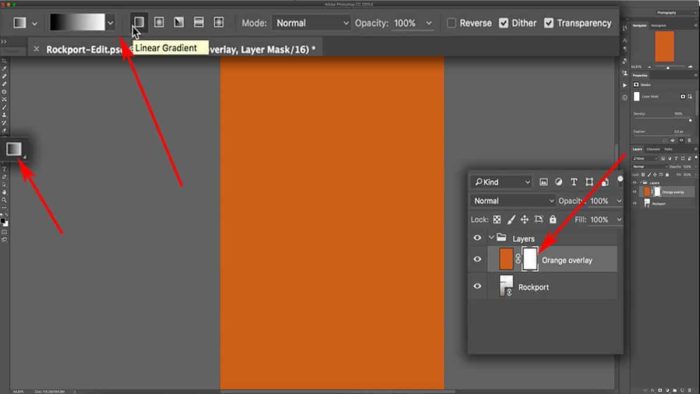
Task: Expand the tool preset picker arrow
Action: [x=34, y=23]
